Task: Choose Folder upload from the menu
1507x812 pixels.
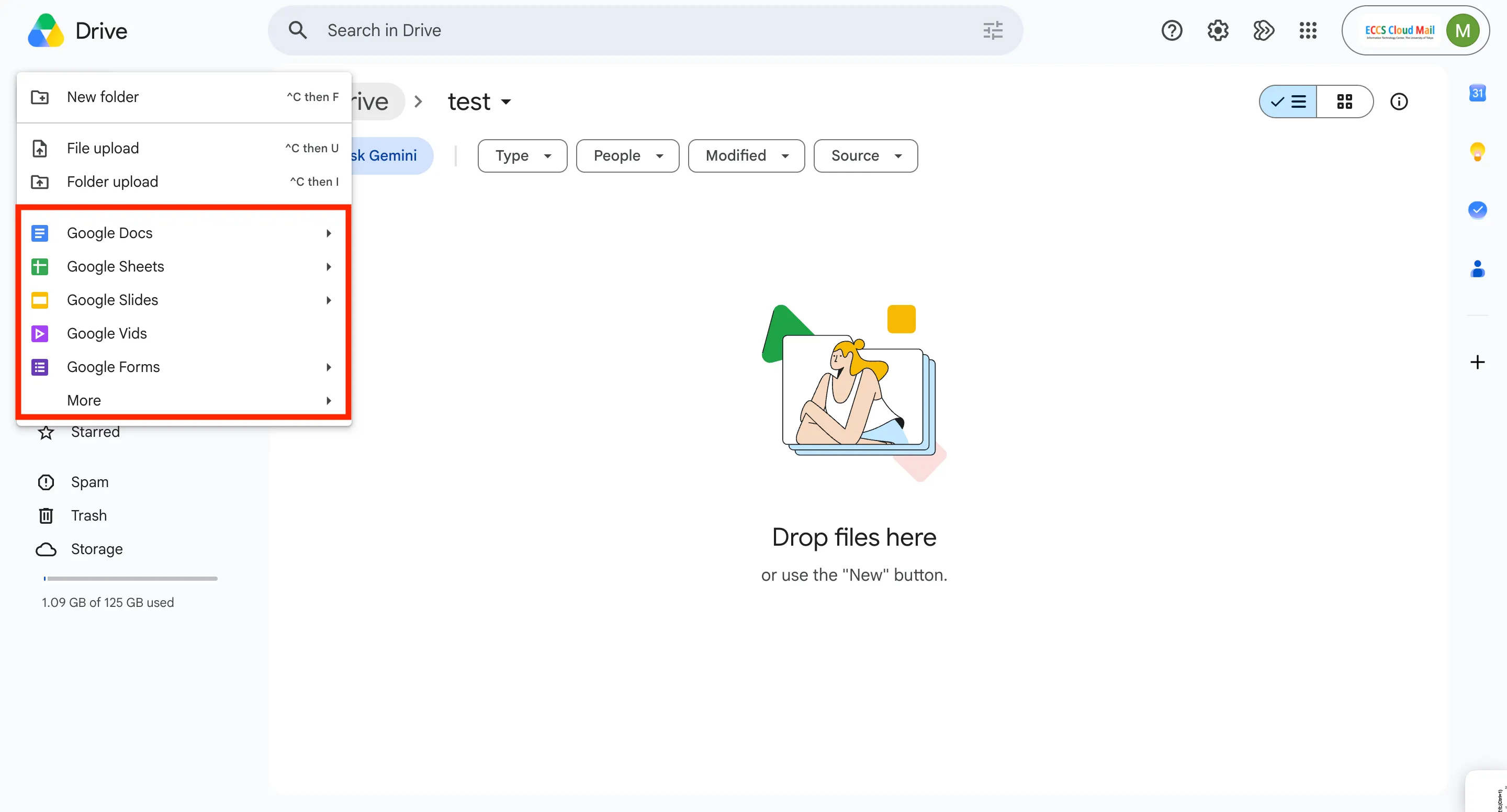Action: (184, 182)
